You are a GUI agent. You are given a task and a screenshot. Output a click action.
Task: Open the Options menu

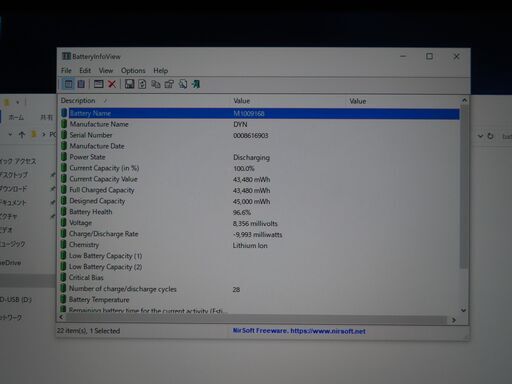tap(133, 70)
